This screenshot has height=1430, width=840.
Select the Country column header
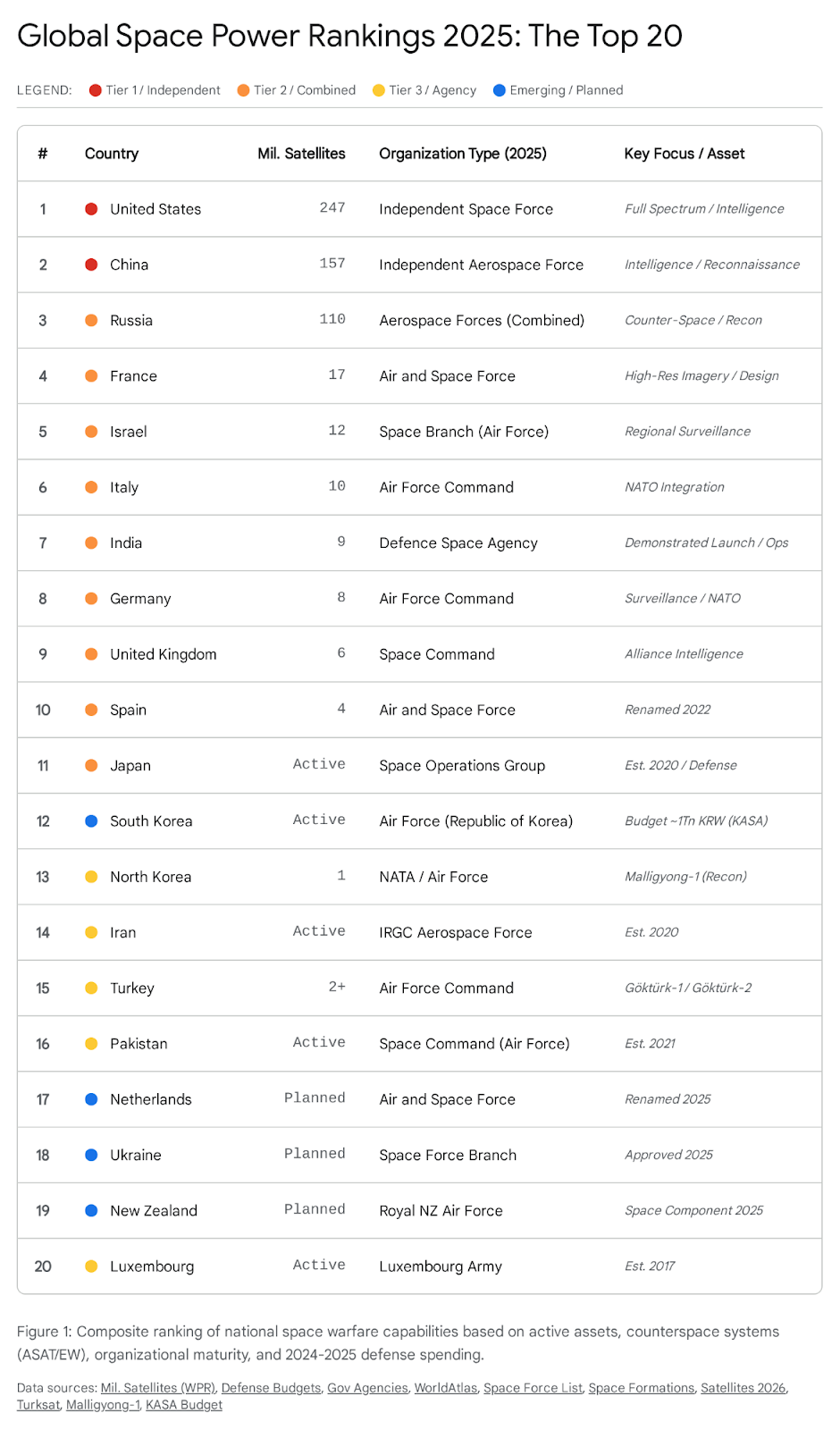point(112,154)
